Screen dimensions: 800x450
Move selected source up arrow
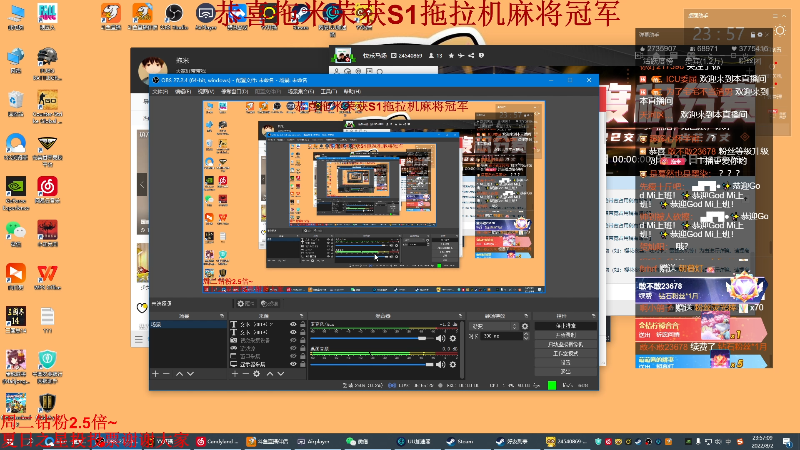(270, 374)
